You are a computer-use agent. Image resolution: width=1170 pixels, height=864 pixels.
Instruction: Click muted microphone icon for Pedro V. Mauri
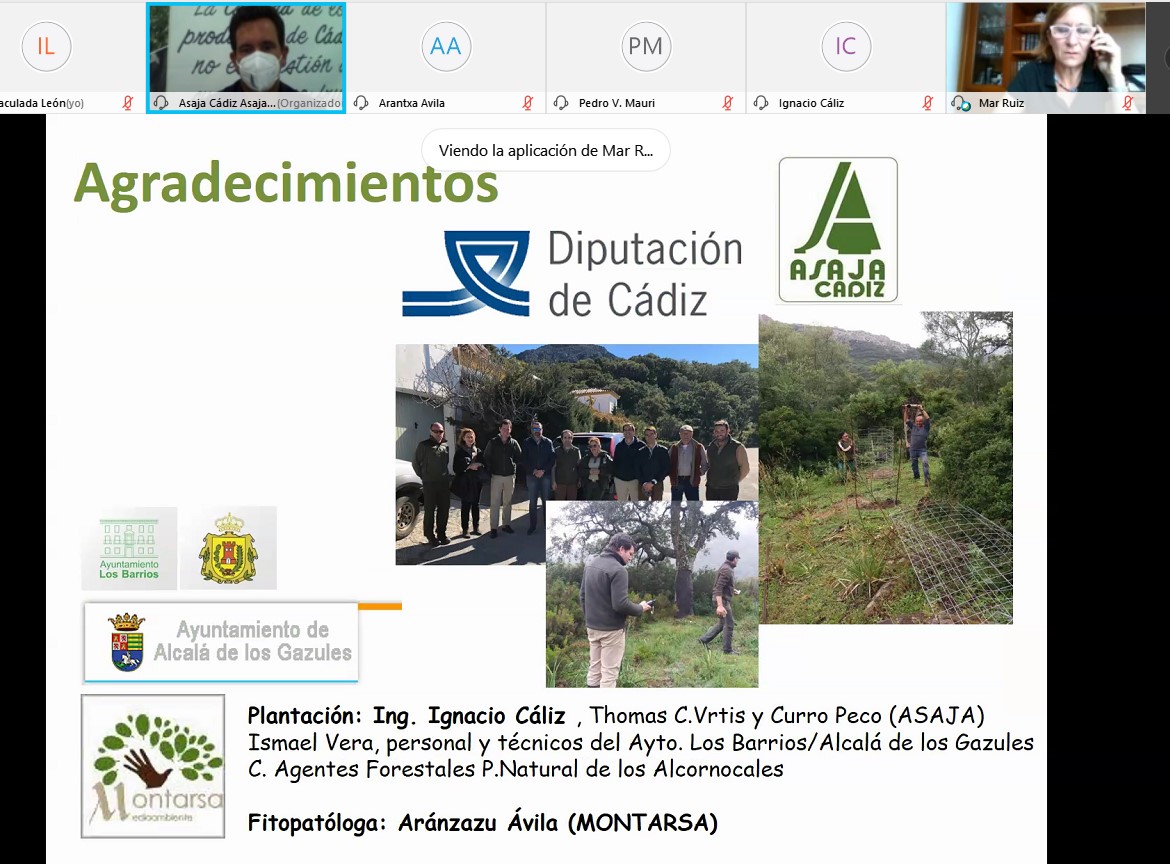coord(728,103)
